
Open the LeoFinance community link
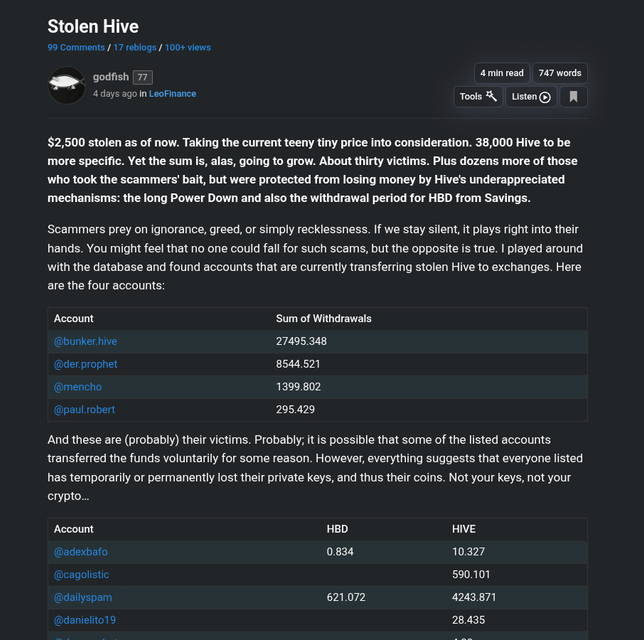point(172,94)
